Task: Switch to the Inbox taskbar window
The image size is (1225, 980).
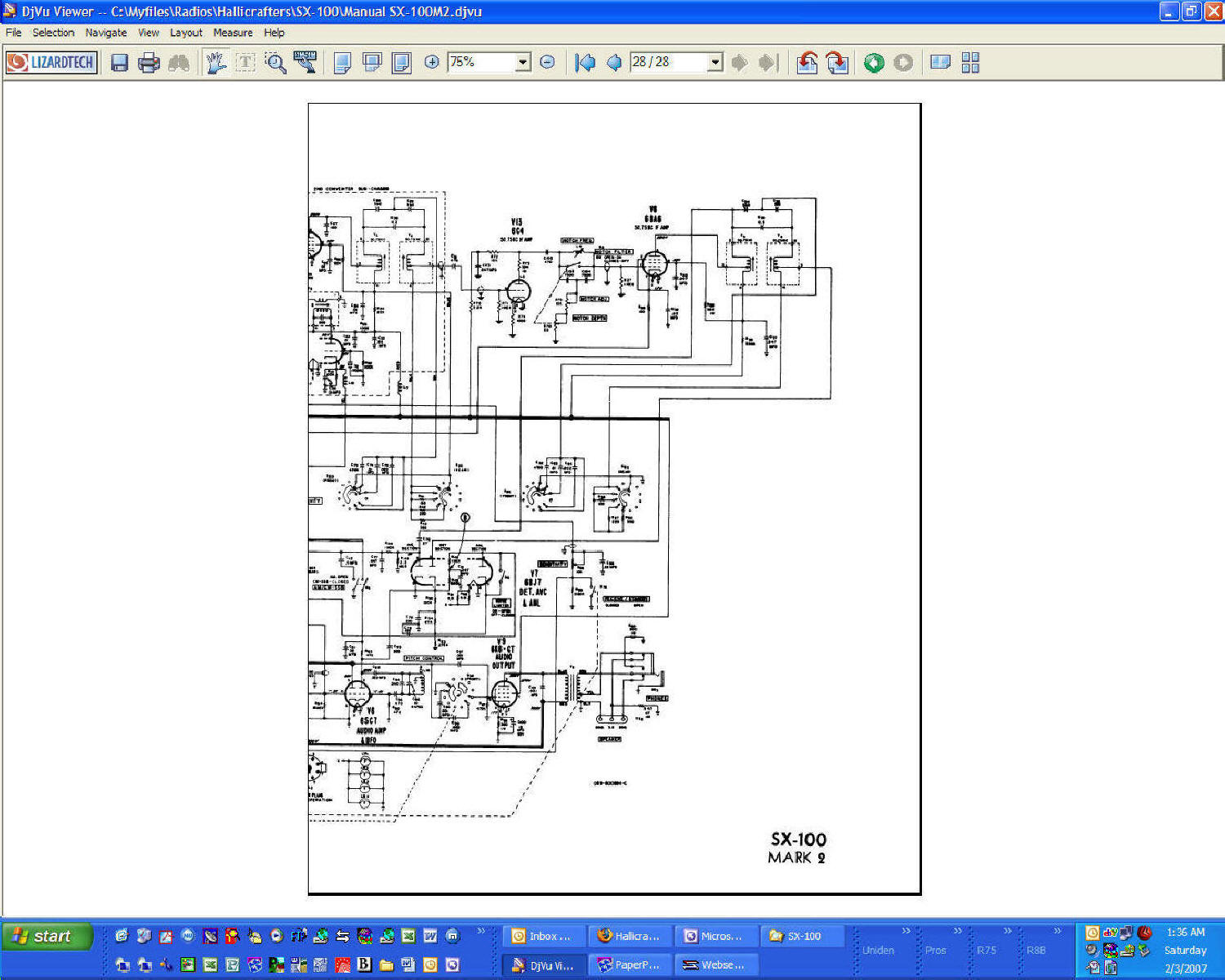Action: pos(545,936)
